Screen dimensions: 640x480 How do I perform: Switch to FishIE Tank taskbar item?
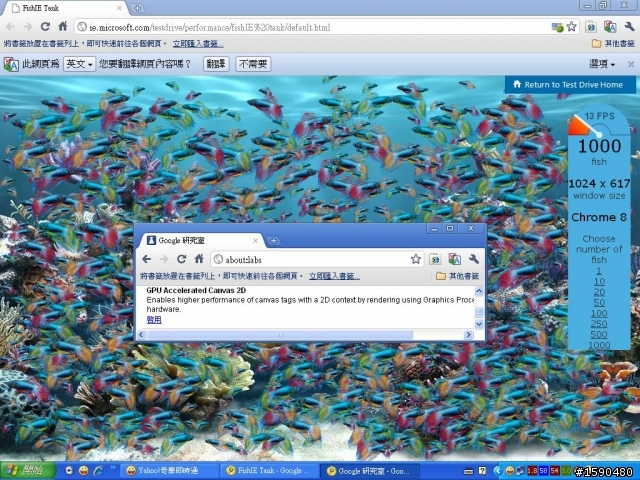pos(271,471)
